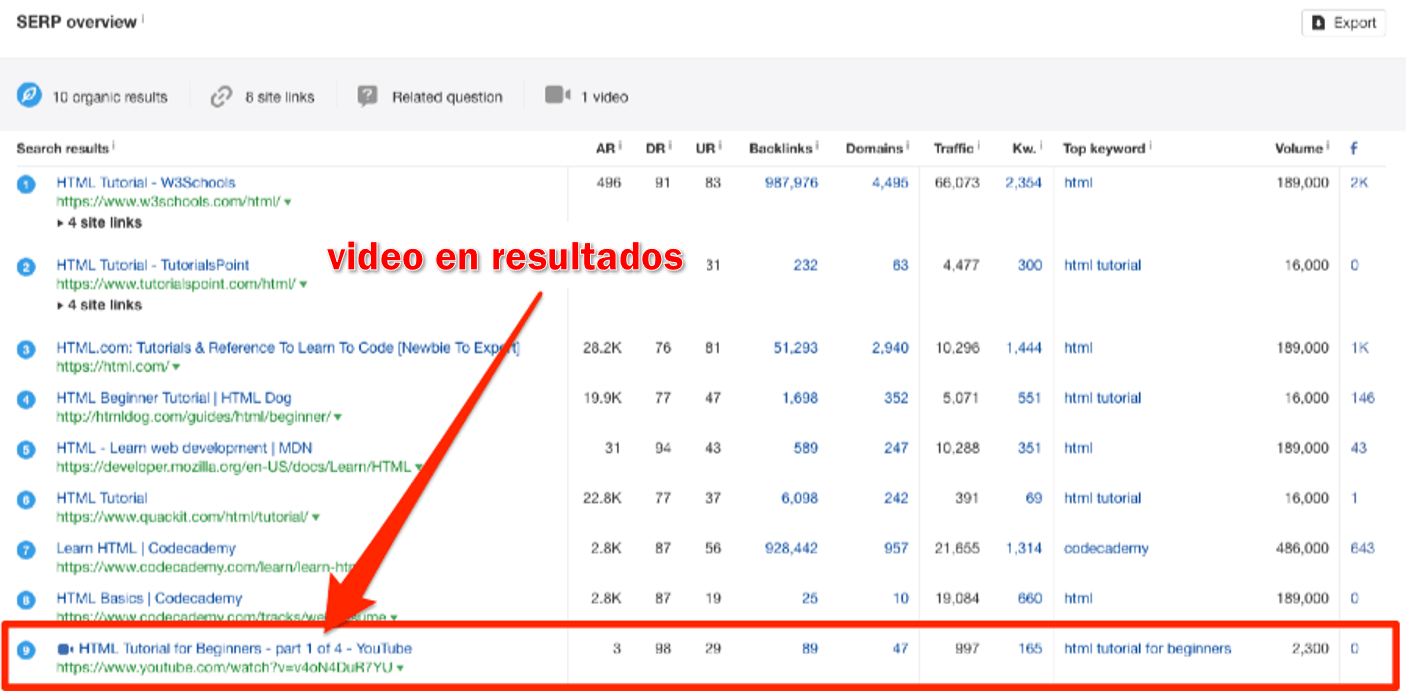Click the position 1 blue badge

click(x=26, y=182)
